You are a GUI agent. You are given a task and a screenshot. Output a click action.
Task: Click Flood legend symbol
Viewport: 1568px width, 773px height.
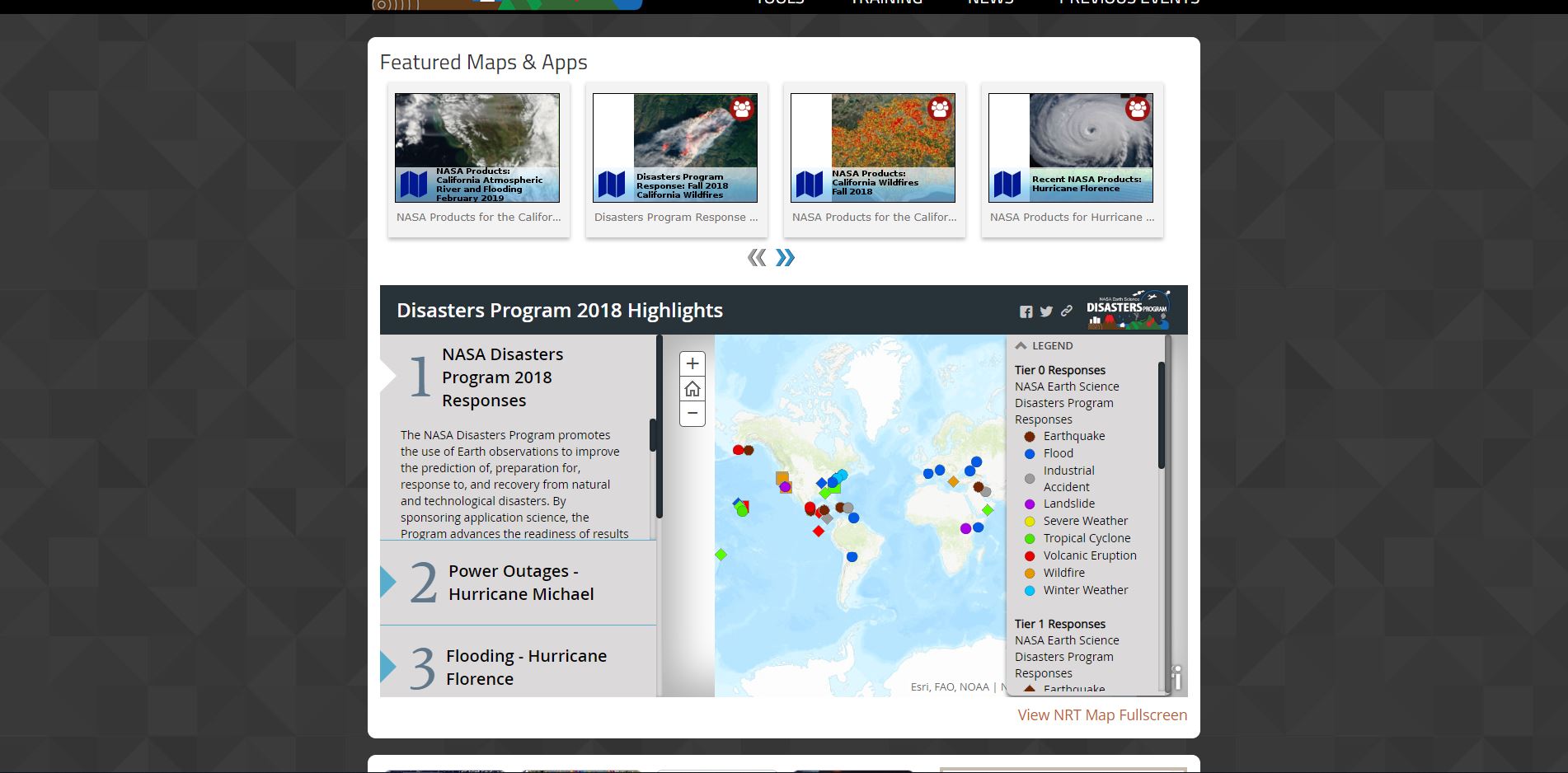(1030, 454)
